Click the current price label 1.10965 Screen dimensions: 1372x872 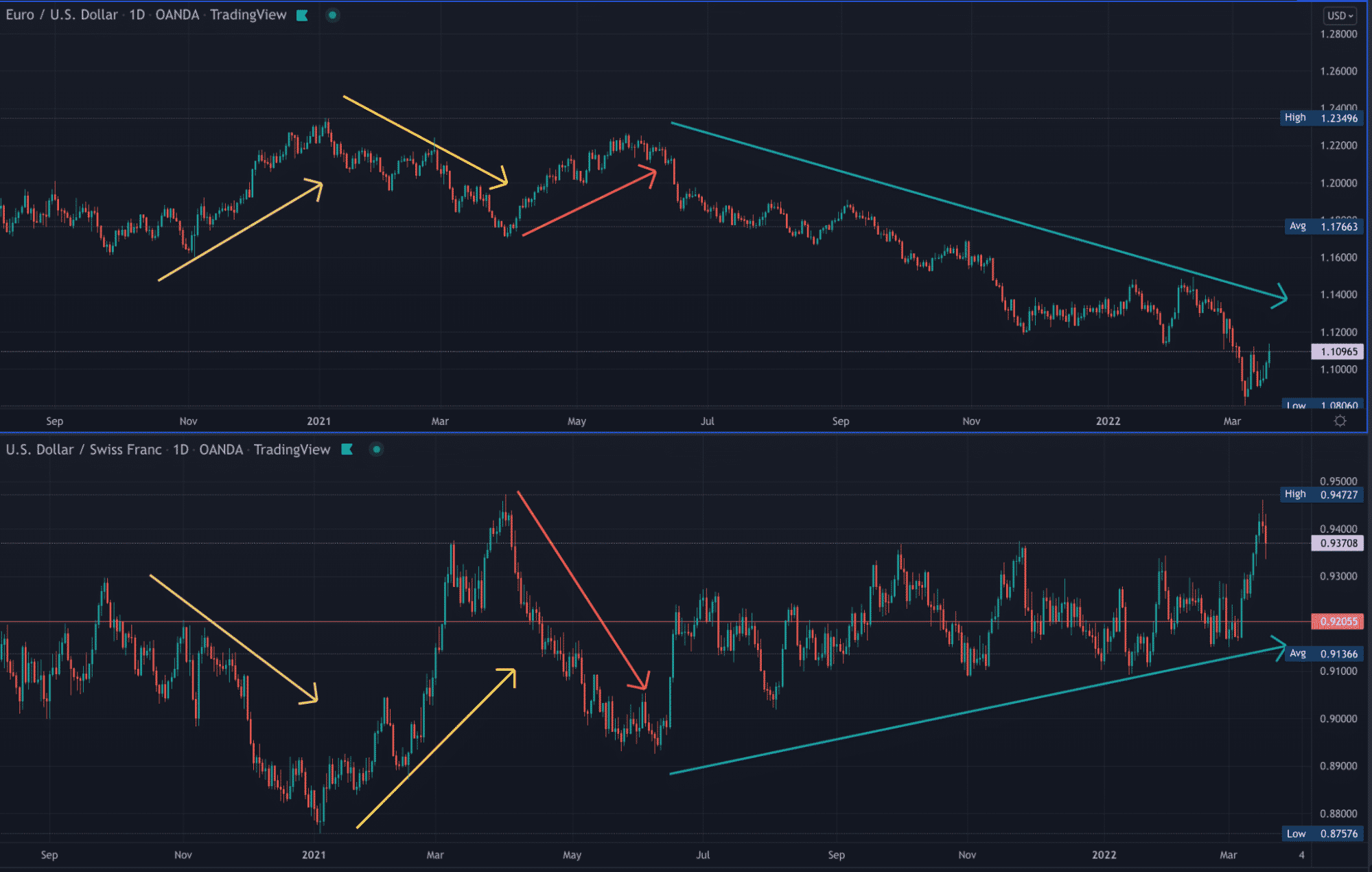coord(1338,352)
